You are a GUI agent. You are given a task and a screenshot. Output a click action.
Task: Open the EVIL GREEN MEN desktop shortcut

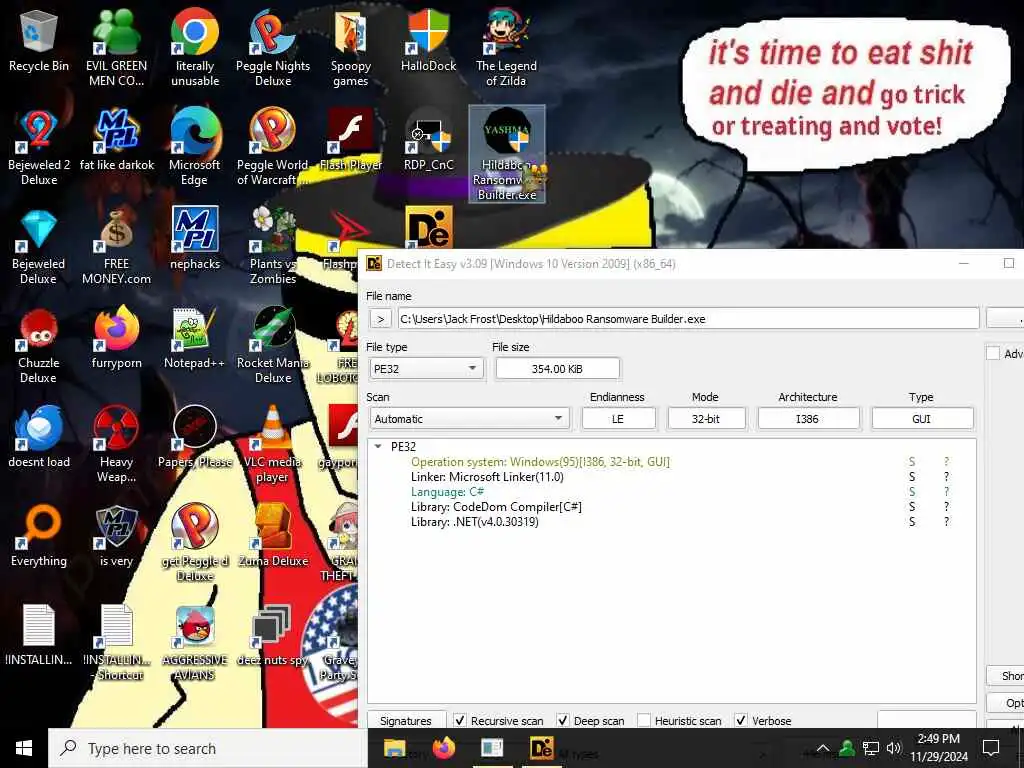tap(116, 47)
